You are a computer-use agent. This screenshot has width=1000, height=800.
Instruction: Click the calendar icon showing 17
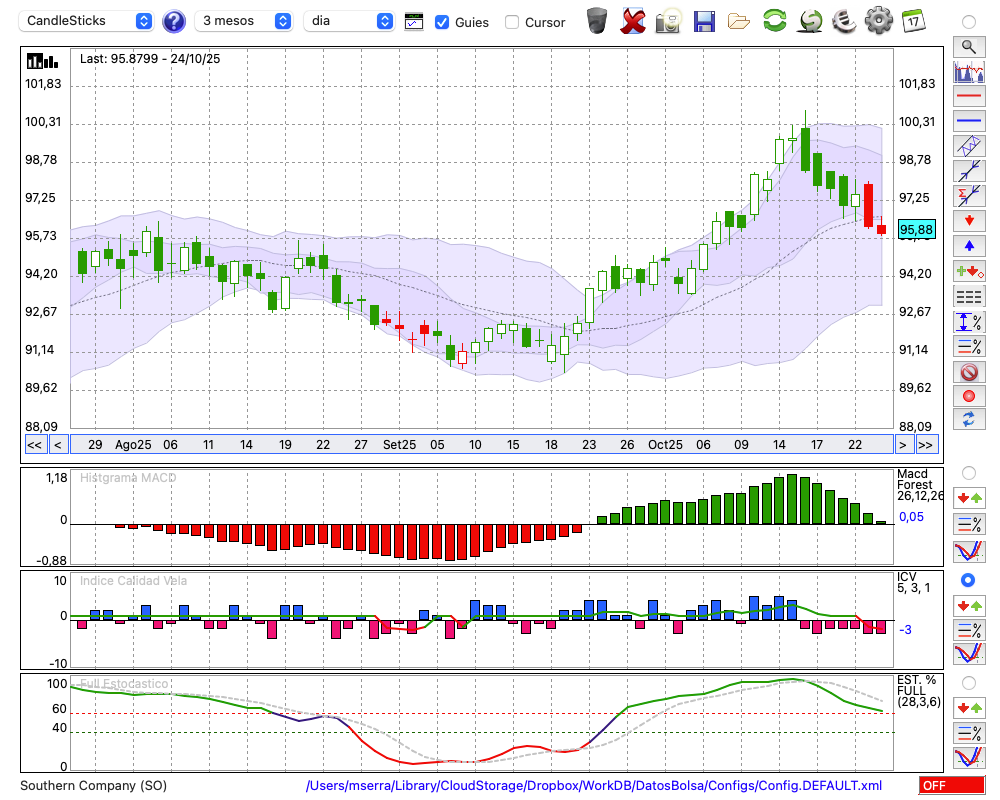coord(913,21)
